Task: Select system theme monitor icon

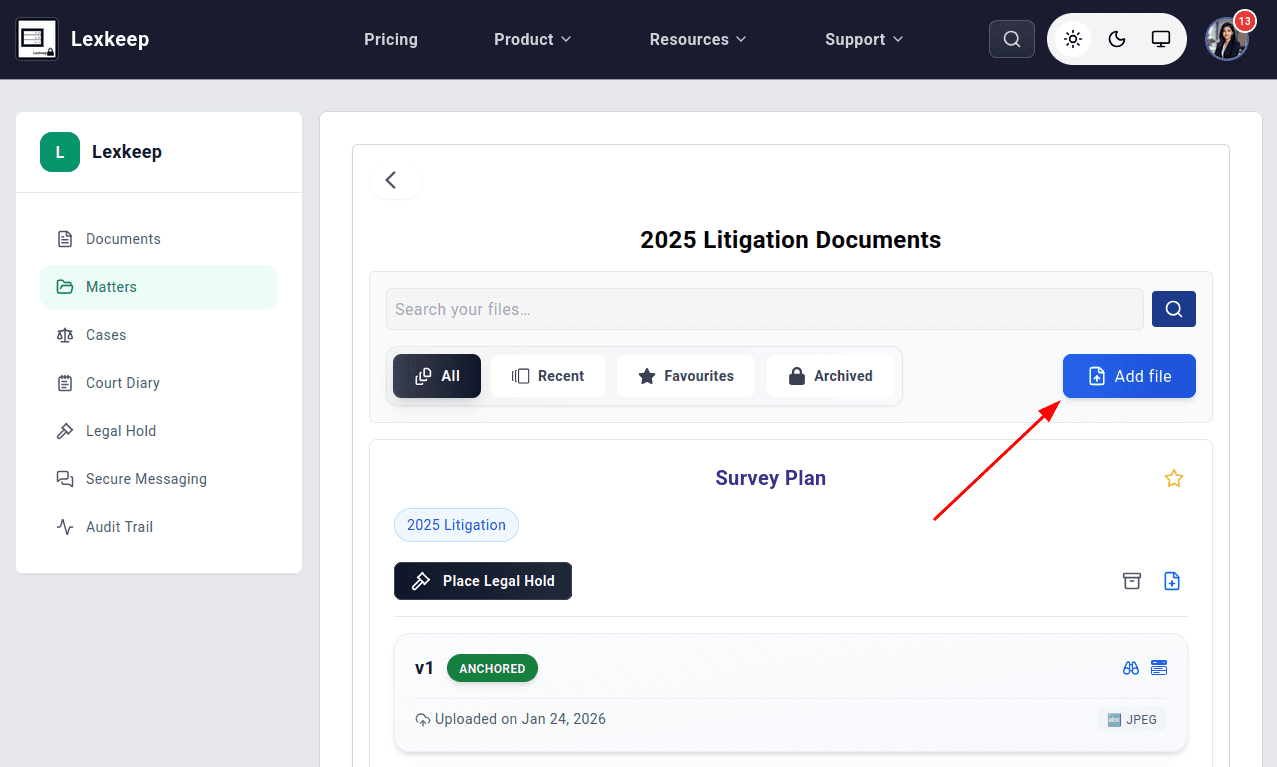Action: tap(1161, 39)
